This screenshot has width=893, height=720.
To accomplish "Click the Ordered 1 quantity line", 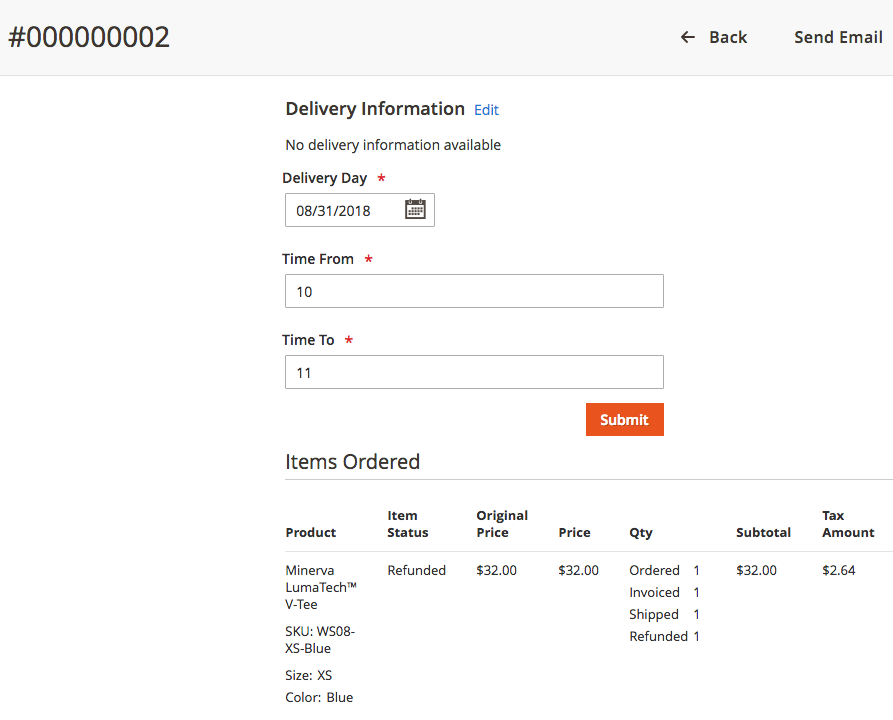I will pos(664,570).
